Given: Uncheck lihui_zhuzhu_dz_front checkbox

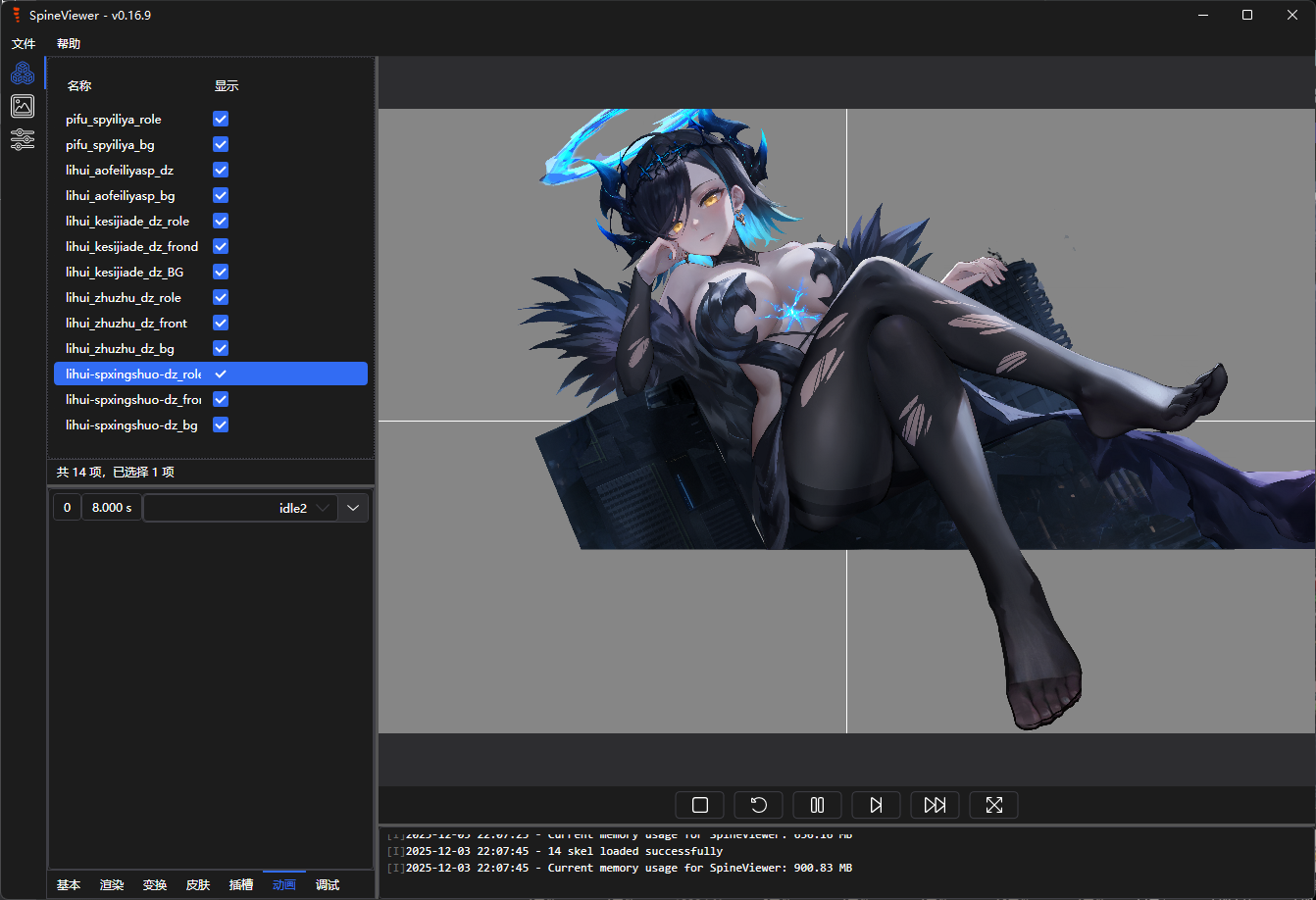Looking at the screenshot, I should [x=221, y=323].
